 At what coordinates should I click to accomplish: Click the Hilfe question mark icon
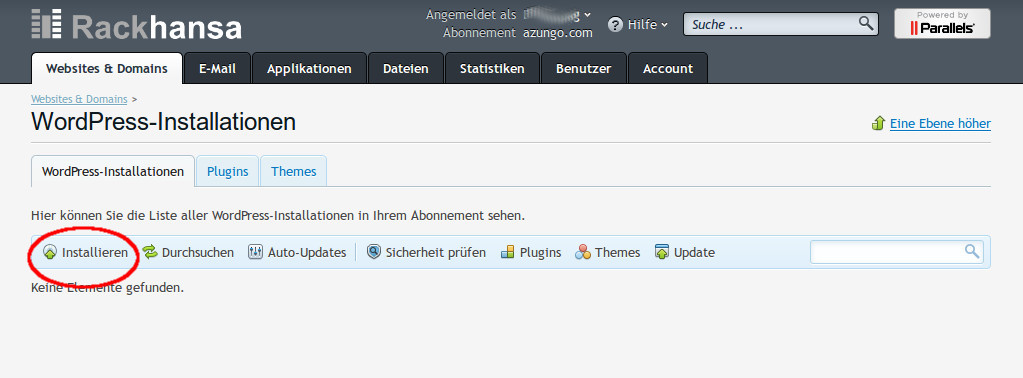pyautogui.click(x=615, y=25)
